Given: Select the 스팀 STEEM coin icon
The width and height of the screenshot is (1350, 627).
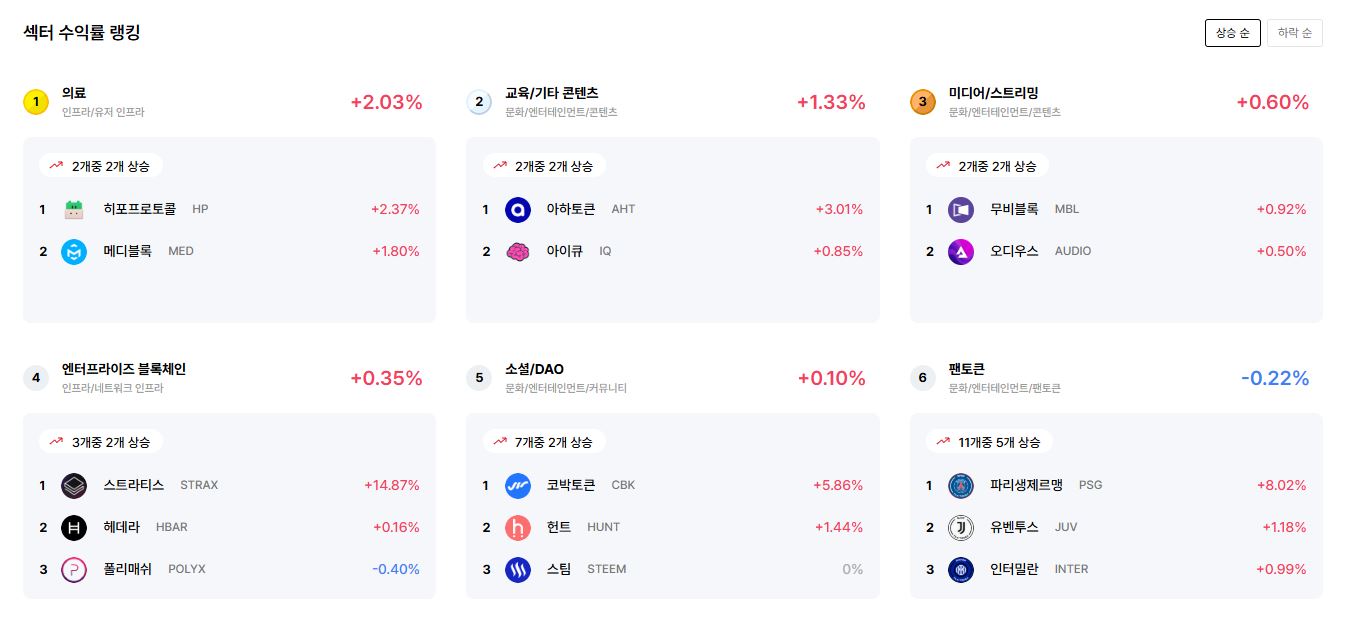Looking at the screenshot, I should (518, 569).
